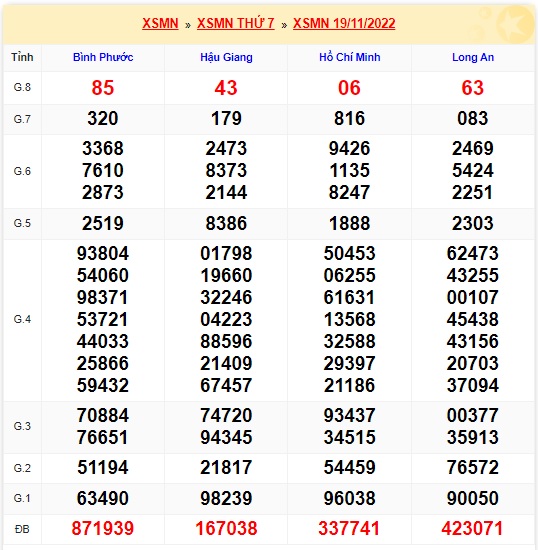Viewport: 538px width, 550px height.
Task: Click G.7 number 083
Action: [x=473, y=119]
